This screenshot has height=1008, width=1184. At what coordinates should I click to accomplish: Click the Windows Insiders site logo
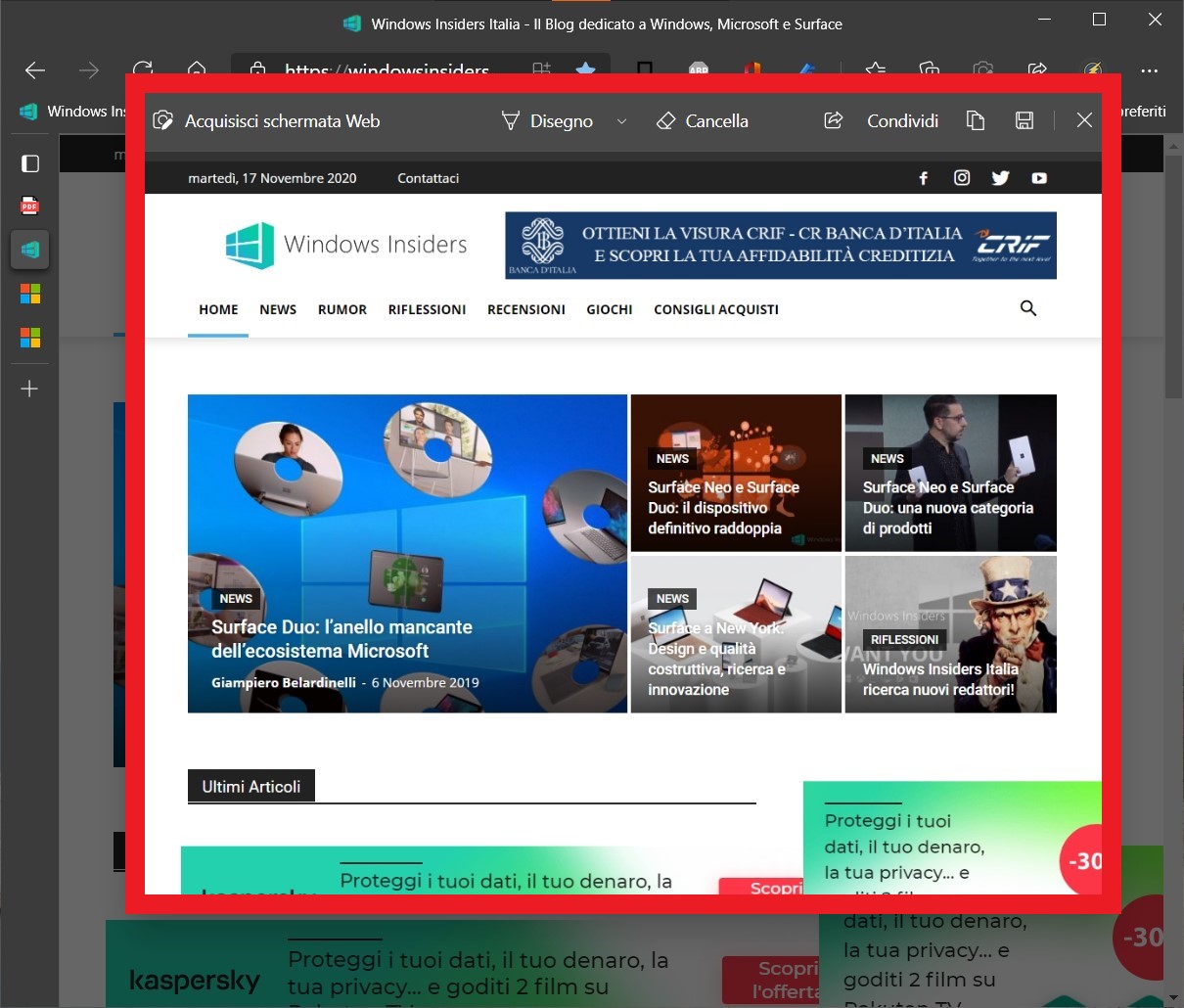pos(346,245)
